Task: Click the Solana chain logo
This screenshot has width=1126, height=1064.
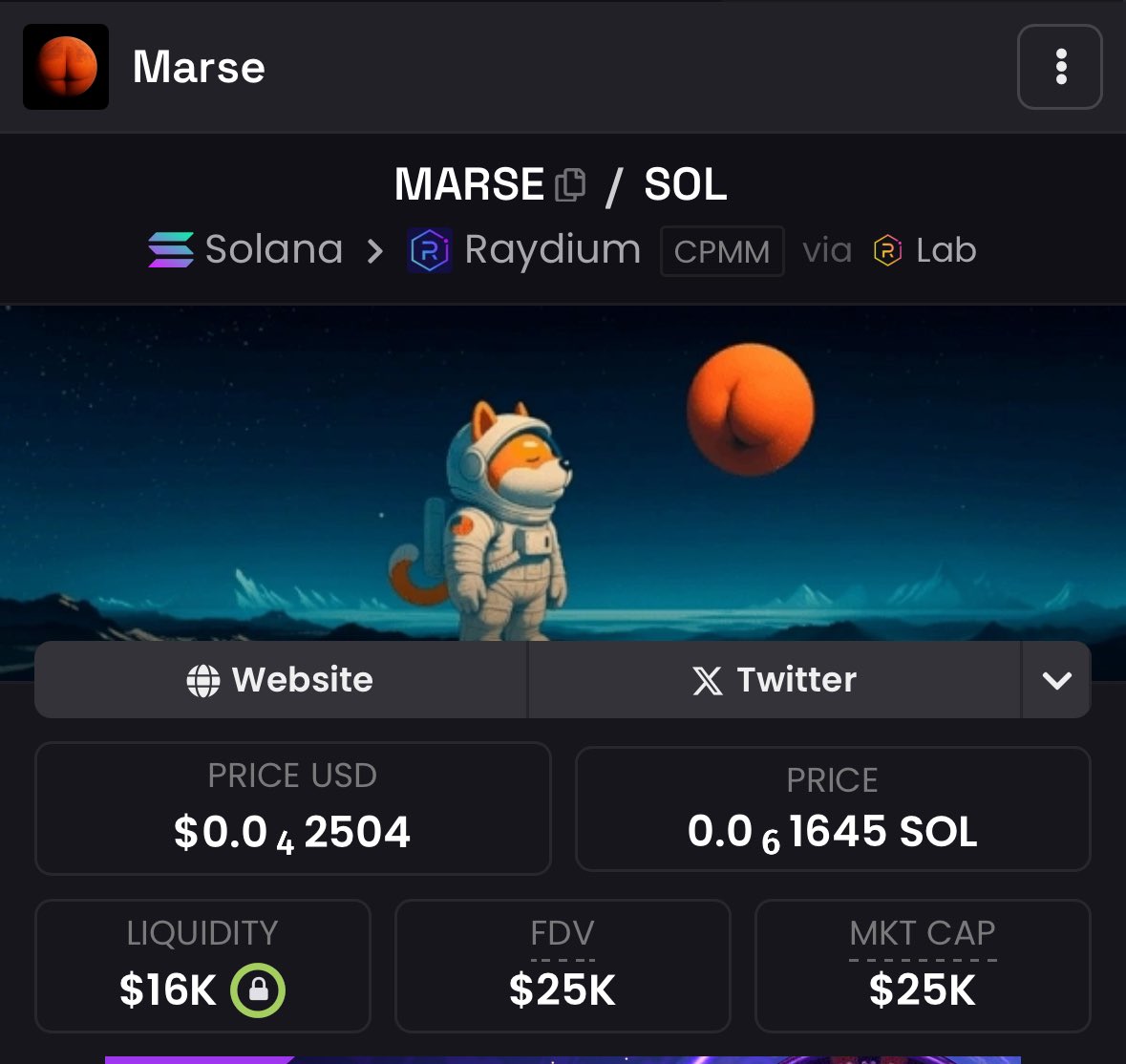Action: pyautogui.click(x=171, y=250)
